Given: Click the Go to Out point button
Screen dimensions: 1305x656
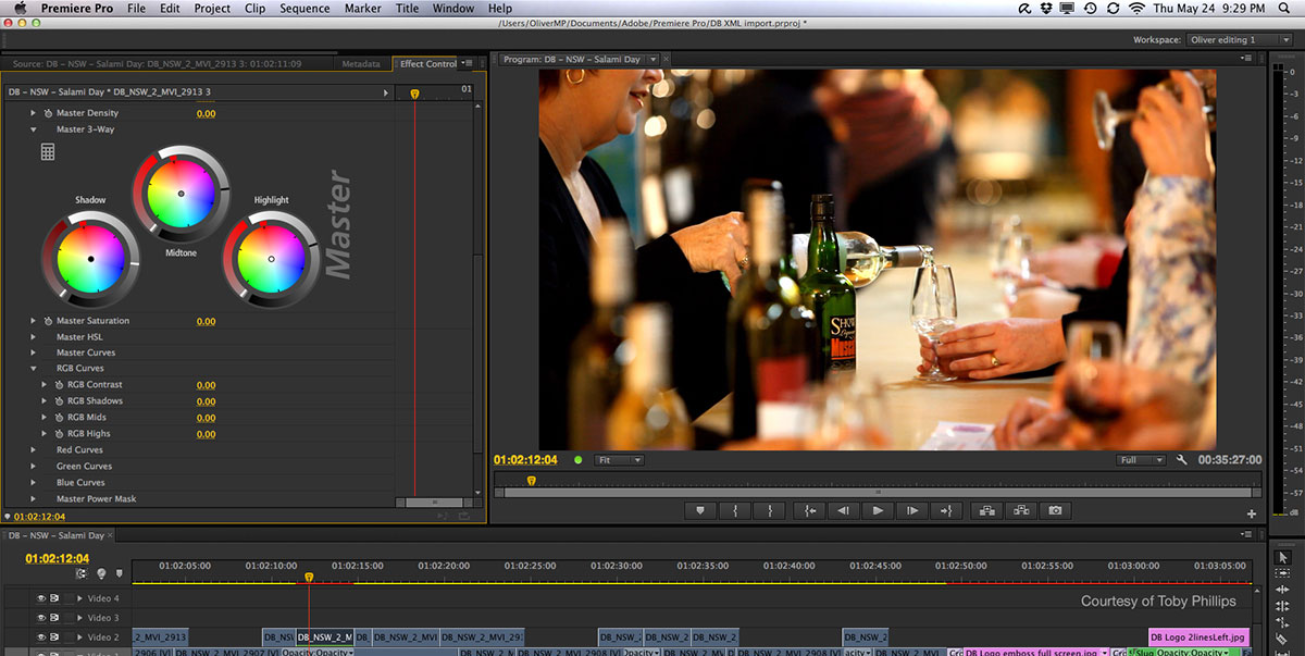Looking at the screenshot, I should pos(946,510).
